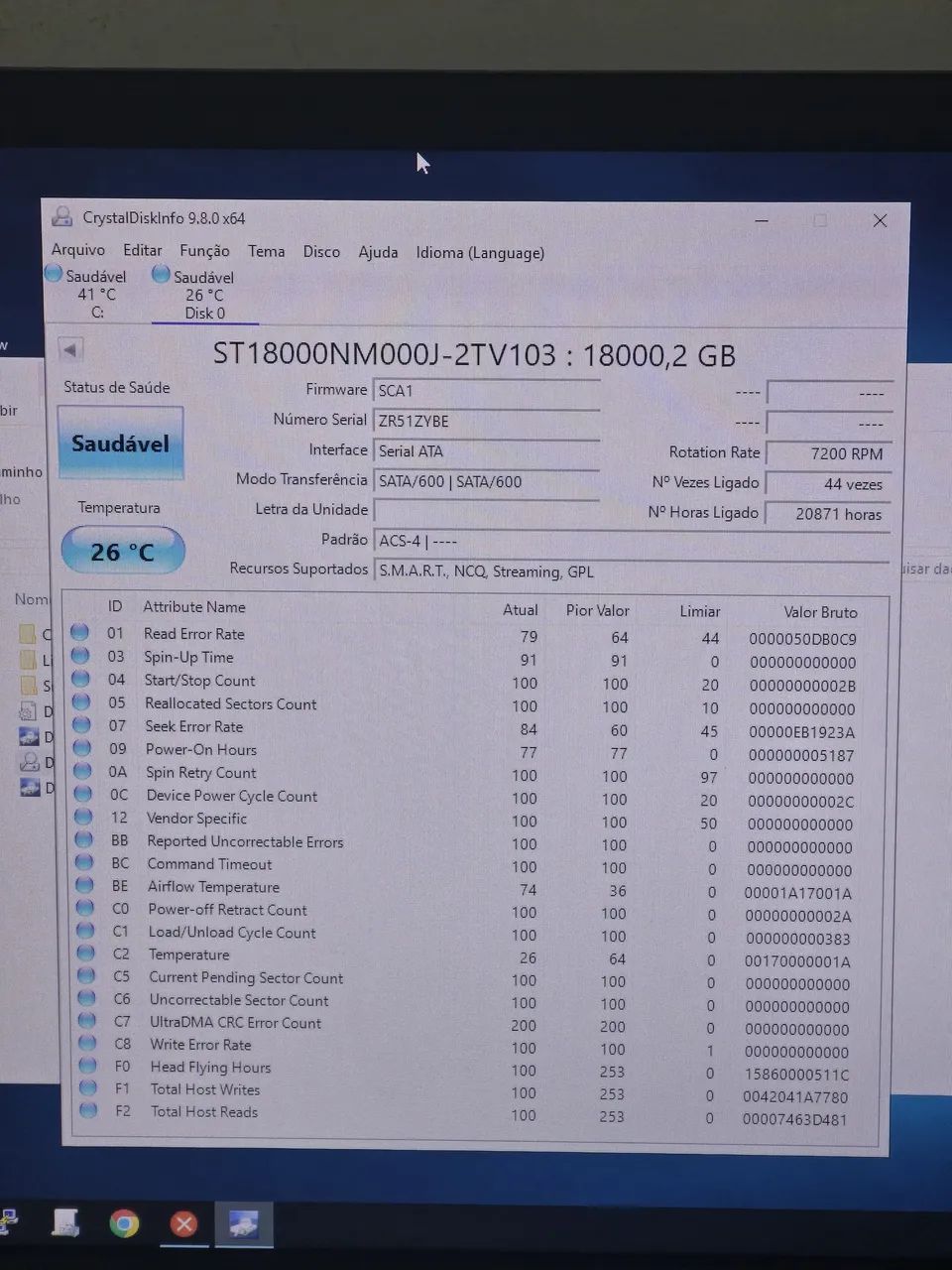Click the status icon for Power-off Retract Count
This screenshot has height=1270, width=952.
click(x=85, y=908)
